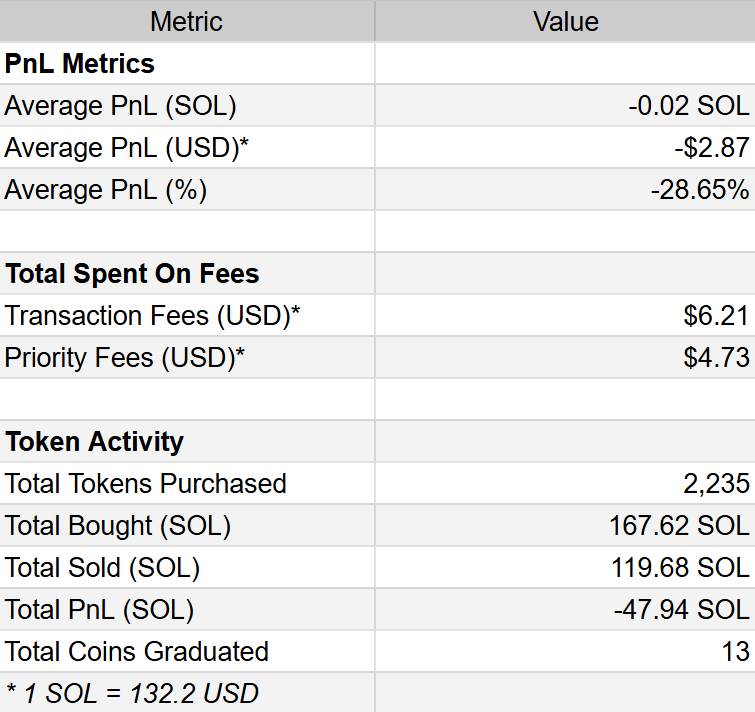This screenshot has width=755, height=712.
Task: Select the Value column header
Action: pos(565,21)
